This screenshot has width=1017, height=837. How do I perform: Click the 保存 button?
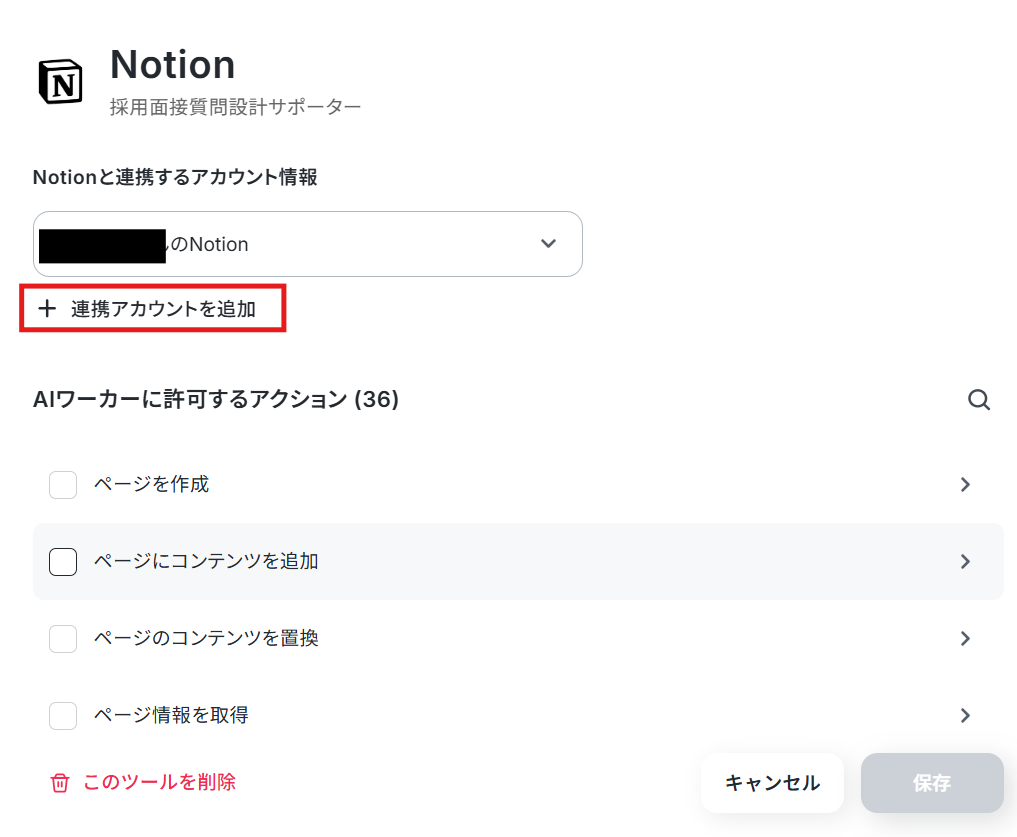coord(932,783)
